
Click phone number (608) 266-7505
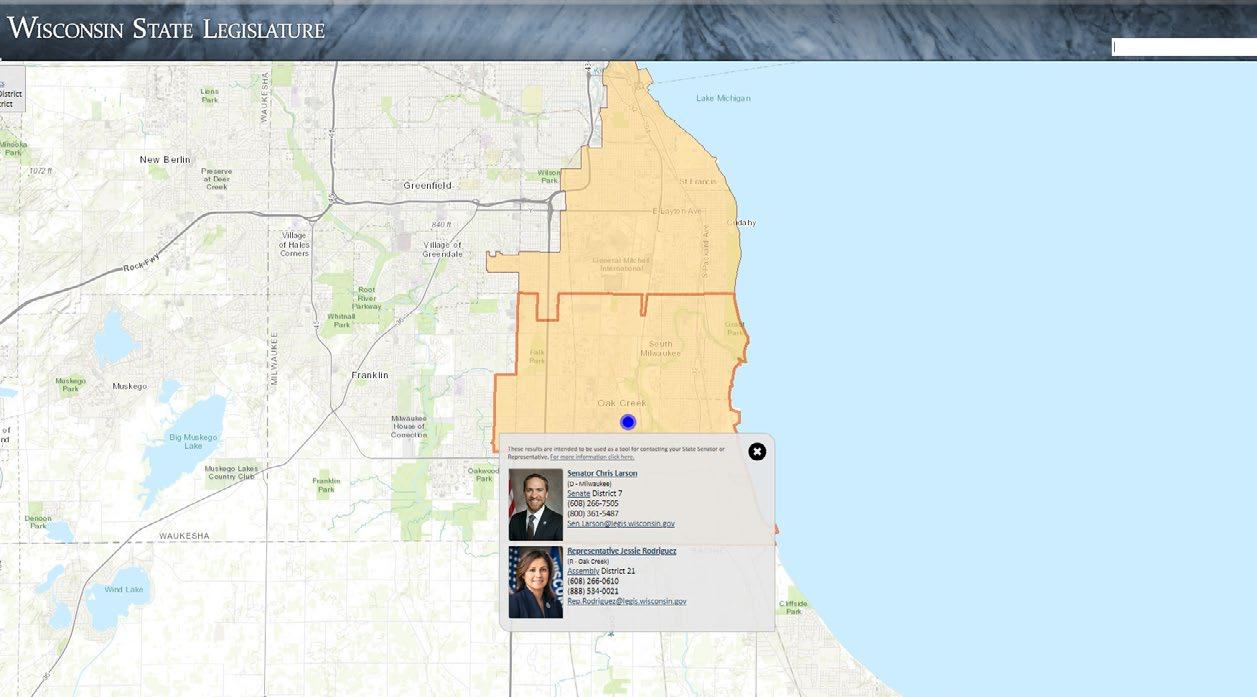592,503
